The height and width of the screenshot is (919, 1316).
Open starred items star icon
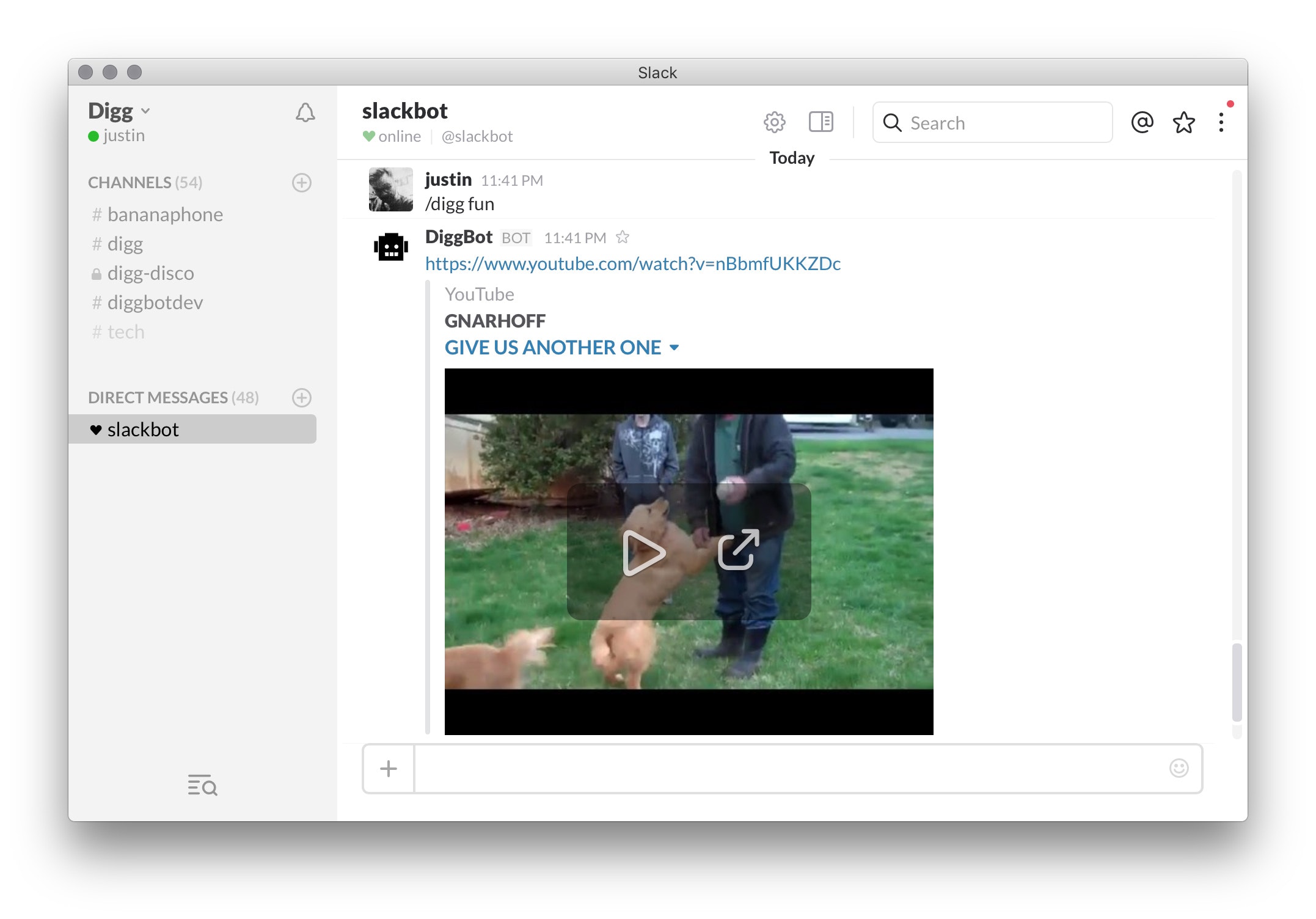point(1183,123)
